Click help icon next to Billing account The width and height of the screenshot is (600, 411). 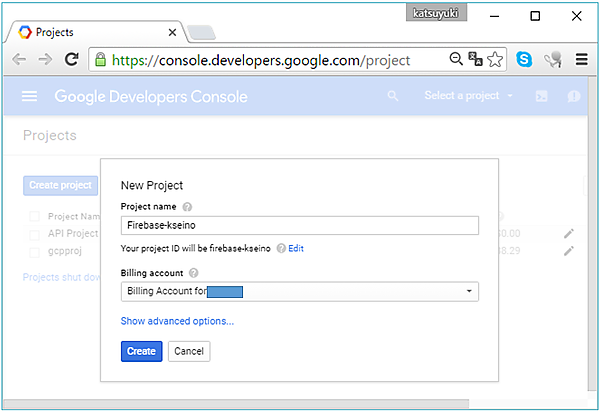194,273
